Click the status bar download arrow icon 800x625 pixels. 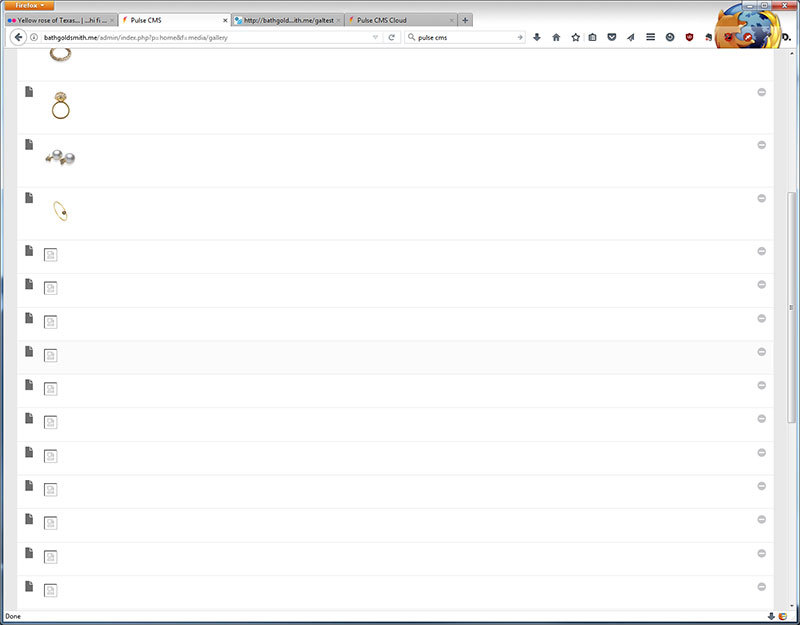pyautogui.click(x=771, y=616)
